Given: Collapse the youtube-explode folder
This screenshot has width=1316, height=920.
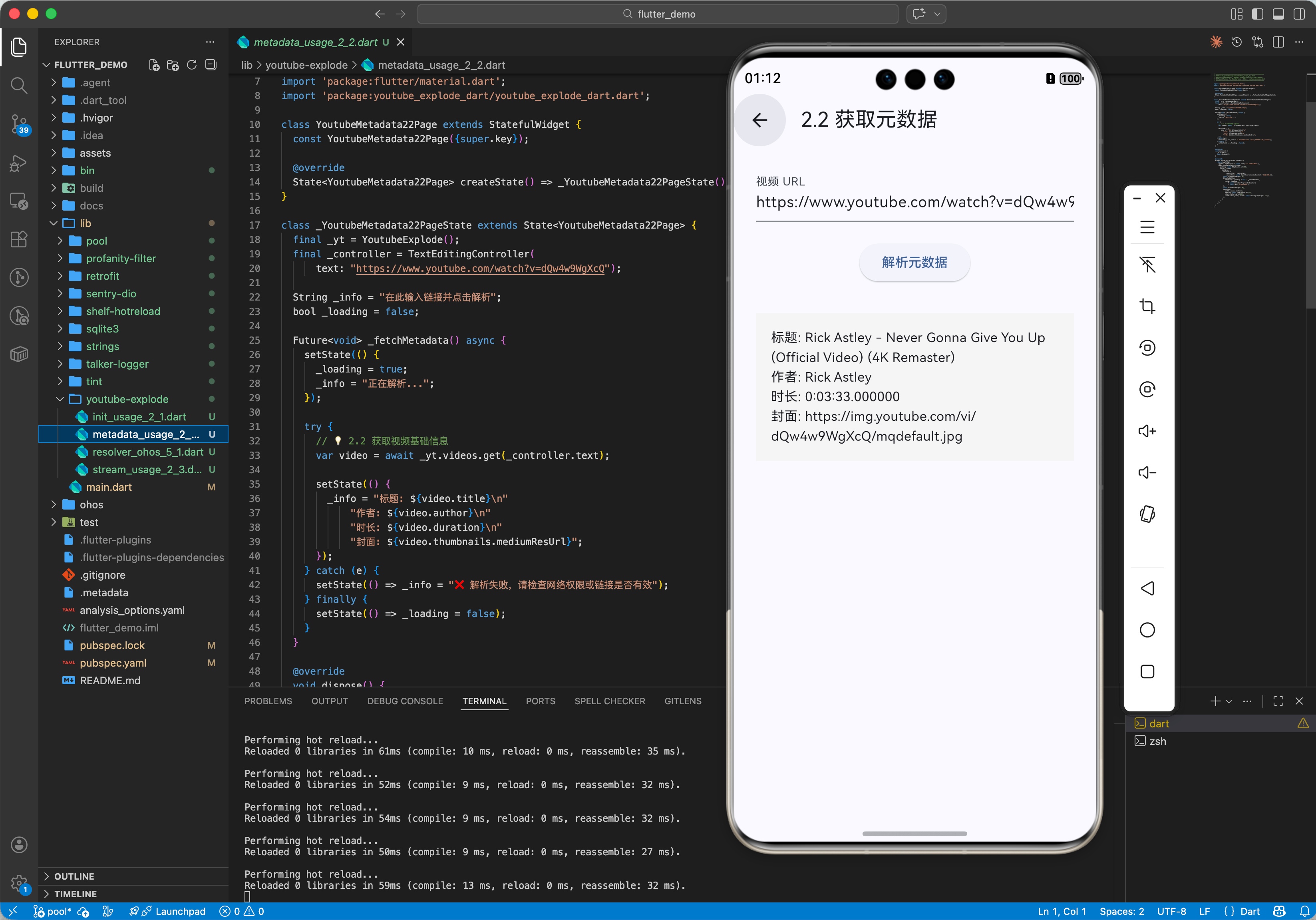Looking at the screenshot, I should 127,399.
